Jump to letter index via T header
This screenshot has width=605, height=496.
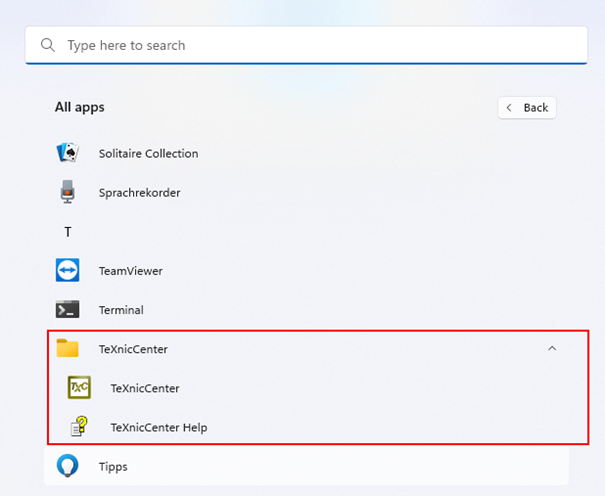tap(68, 232)
